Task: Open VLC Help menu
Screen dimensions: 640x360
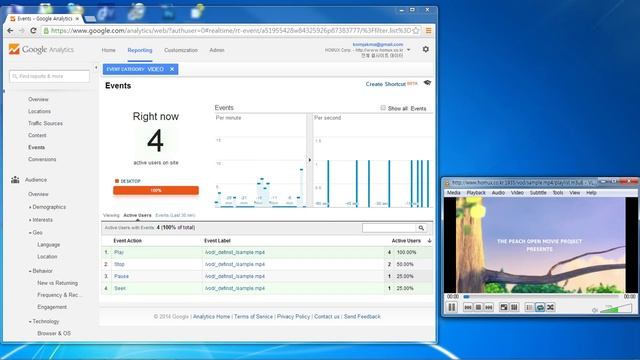Action: pos(591,193)
